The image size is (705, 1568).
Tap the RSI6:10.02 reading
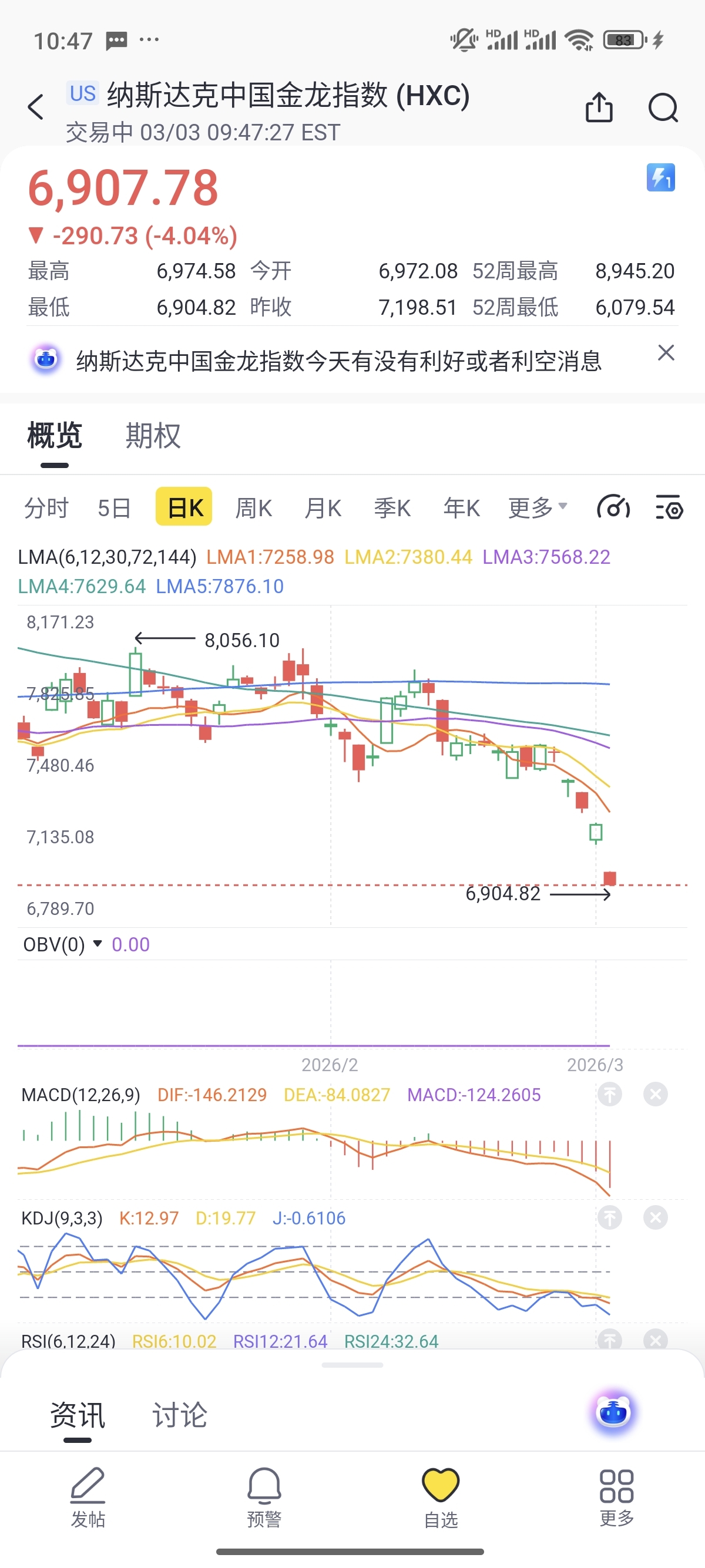(174, 1341)
